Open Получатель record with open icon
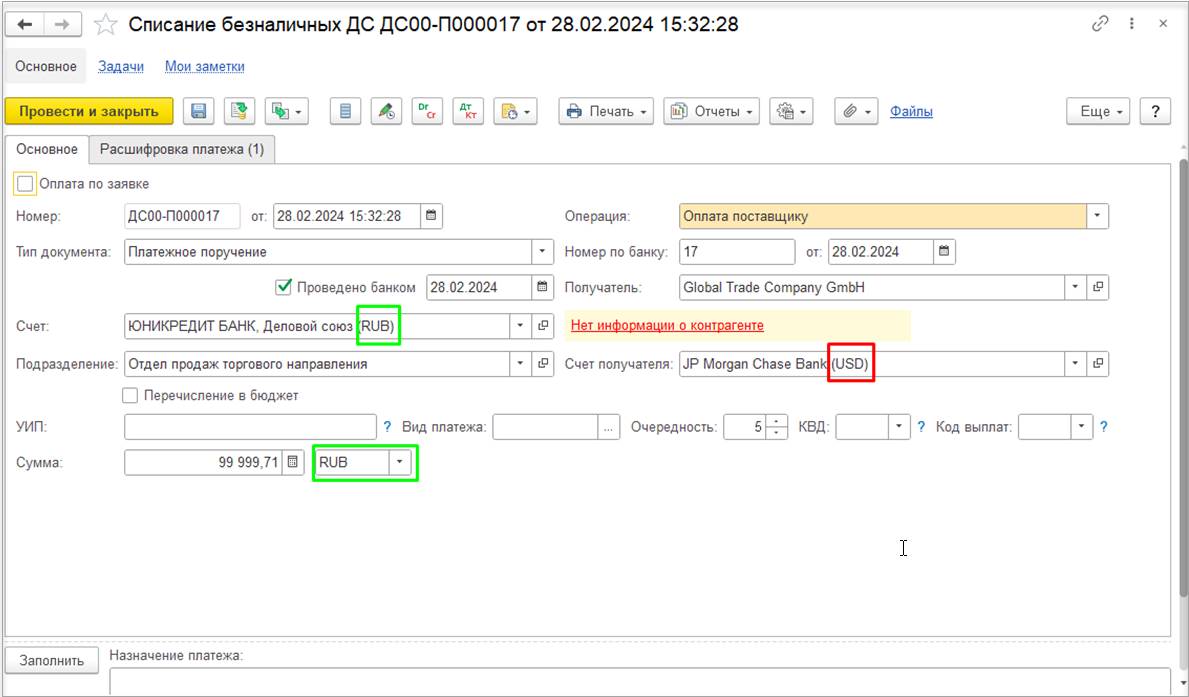This screenshot has width=1189, height=697. 1098,287
